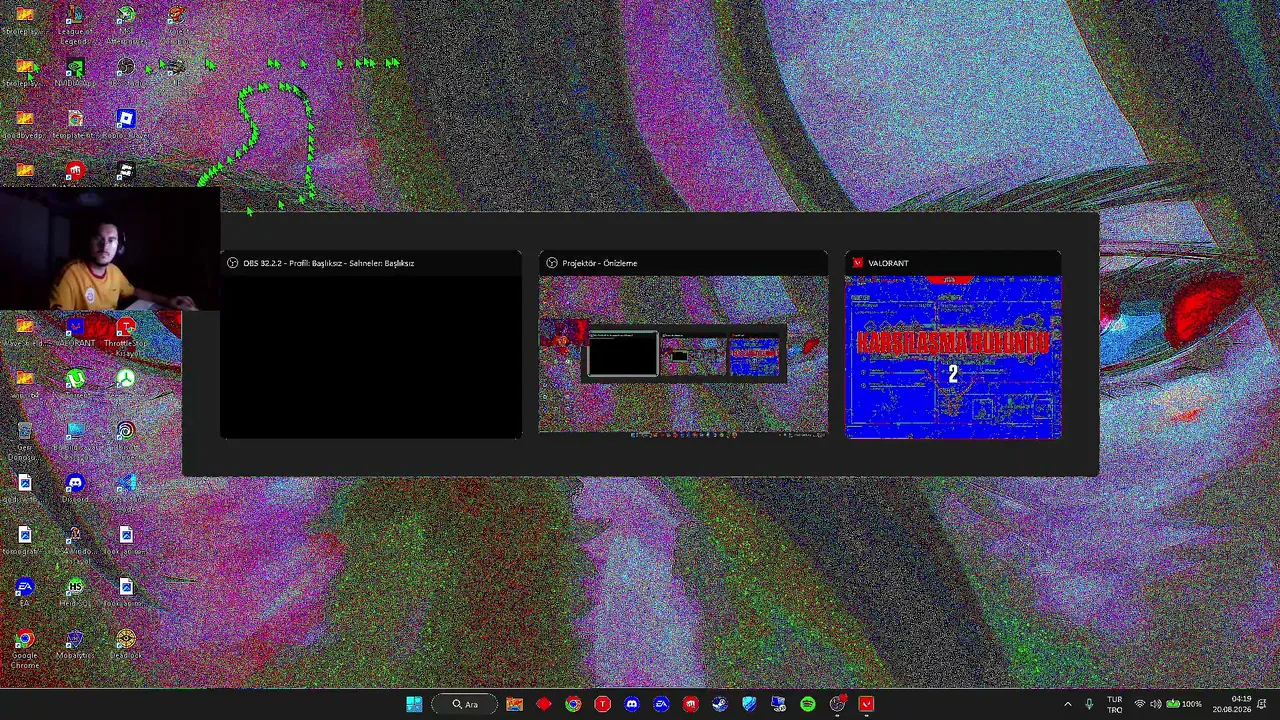Open the notifications bell in taskbar
Image resolution: width=1280 pixels, height=720 pixels.
coord(1263,704)
